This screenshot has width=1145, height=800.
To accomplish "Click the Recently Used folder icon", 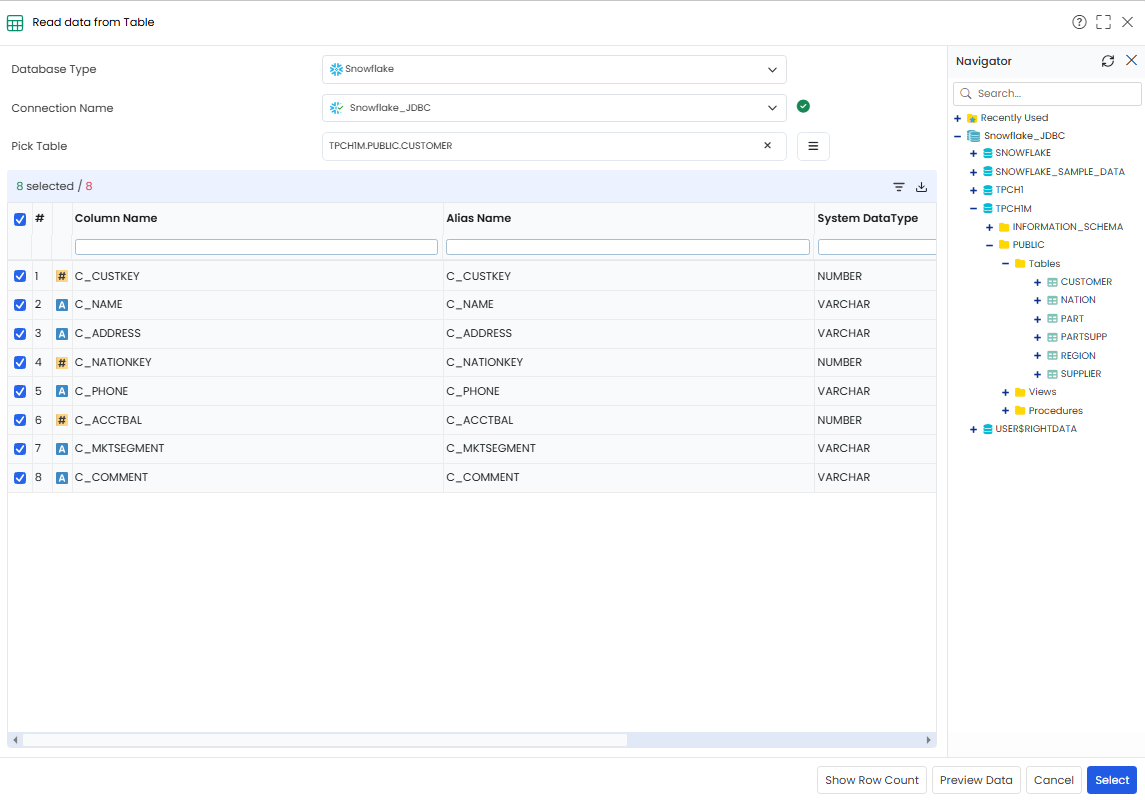I will 972,118.
